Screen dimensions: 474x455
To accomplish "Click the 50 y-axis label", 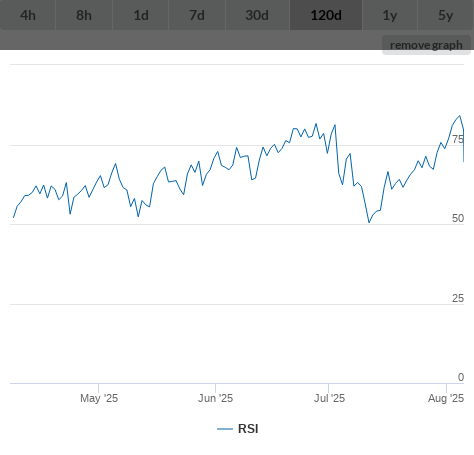I will tap(458, 218).
